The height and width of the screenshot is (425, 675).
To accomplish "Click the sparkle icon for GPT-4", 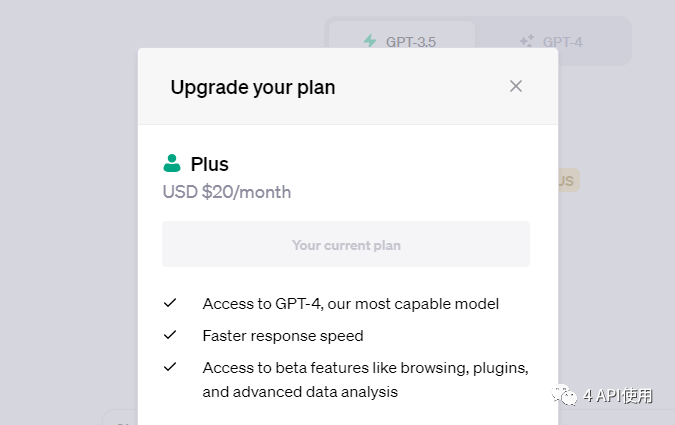I will (527, 41).
